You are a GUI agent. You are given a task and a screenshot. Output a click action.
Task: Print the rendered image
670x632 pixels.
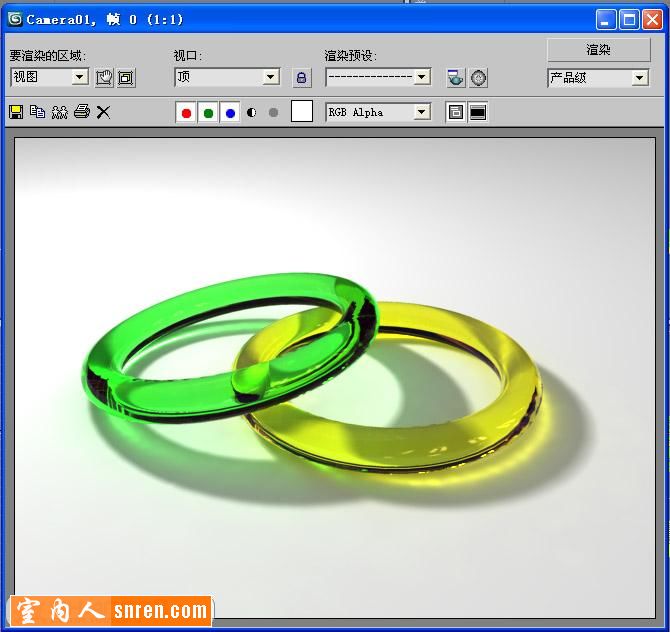coord(82,112)
